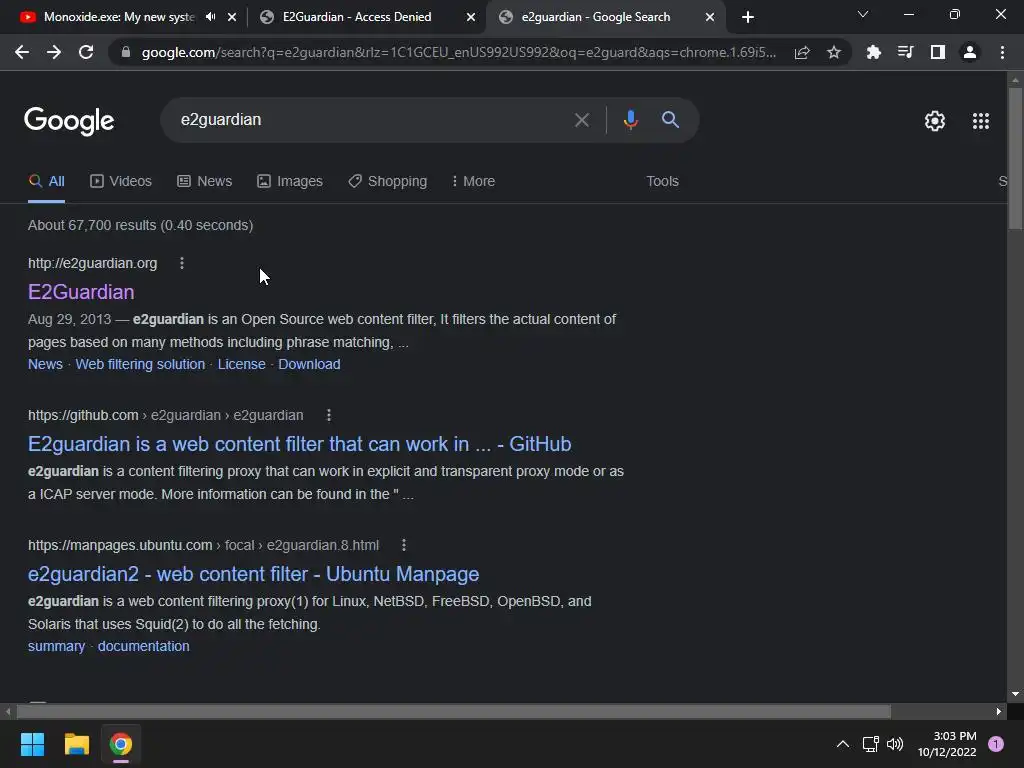Image resolution: width=1024 pixels, height=768 pixels.
Task: Switch to the E2Guardian Access Denied tab
Action: pos(357,17)
